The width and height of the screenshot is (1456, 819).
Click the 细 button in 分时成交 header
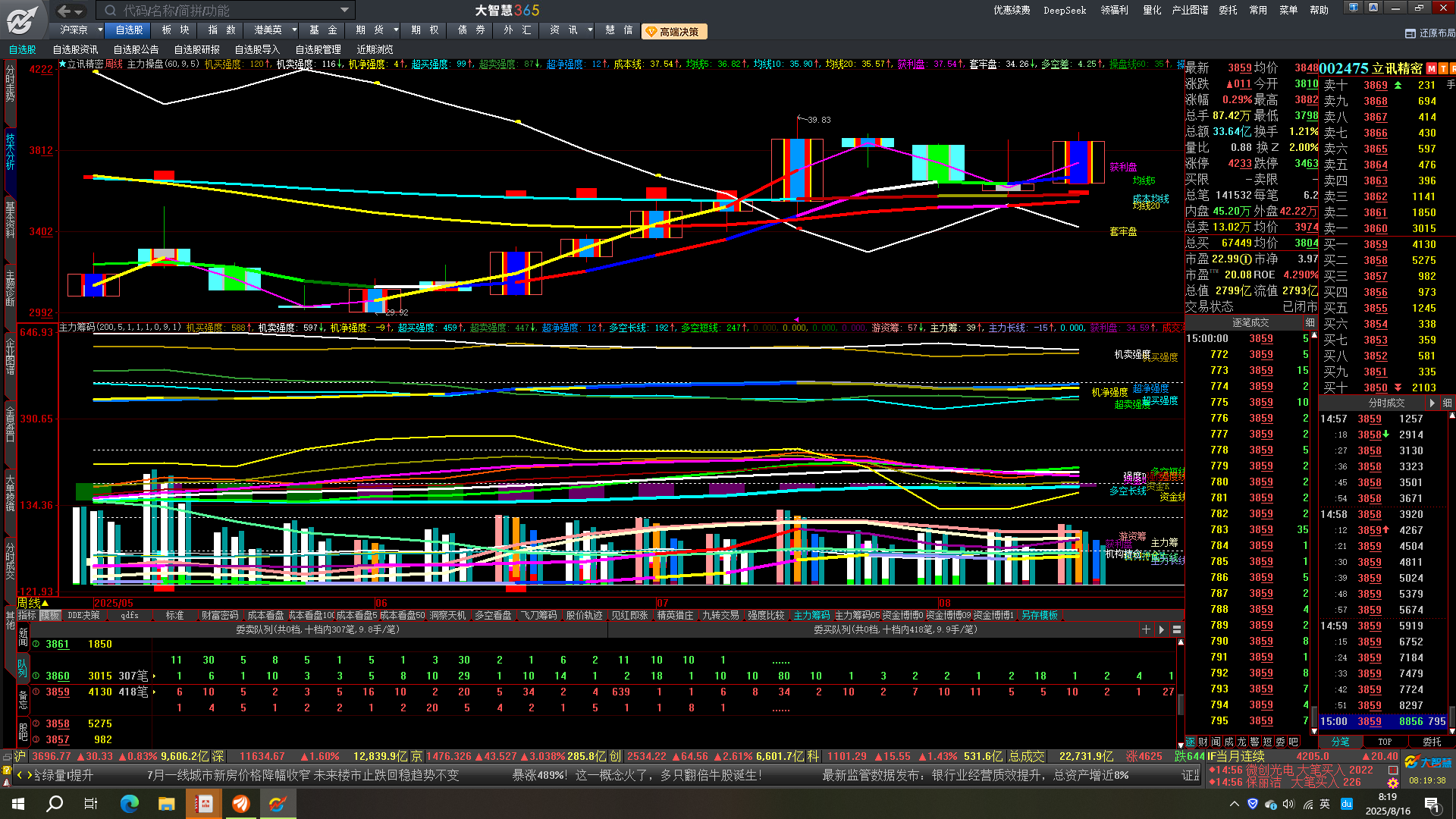(1447, 403)
